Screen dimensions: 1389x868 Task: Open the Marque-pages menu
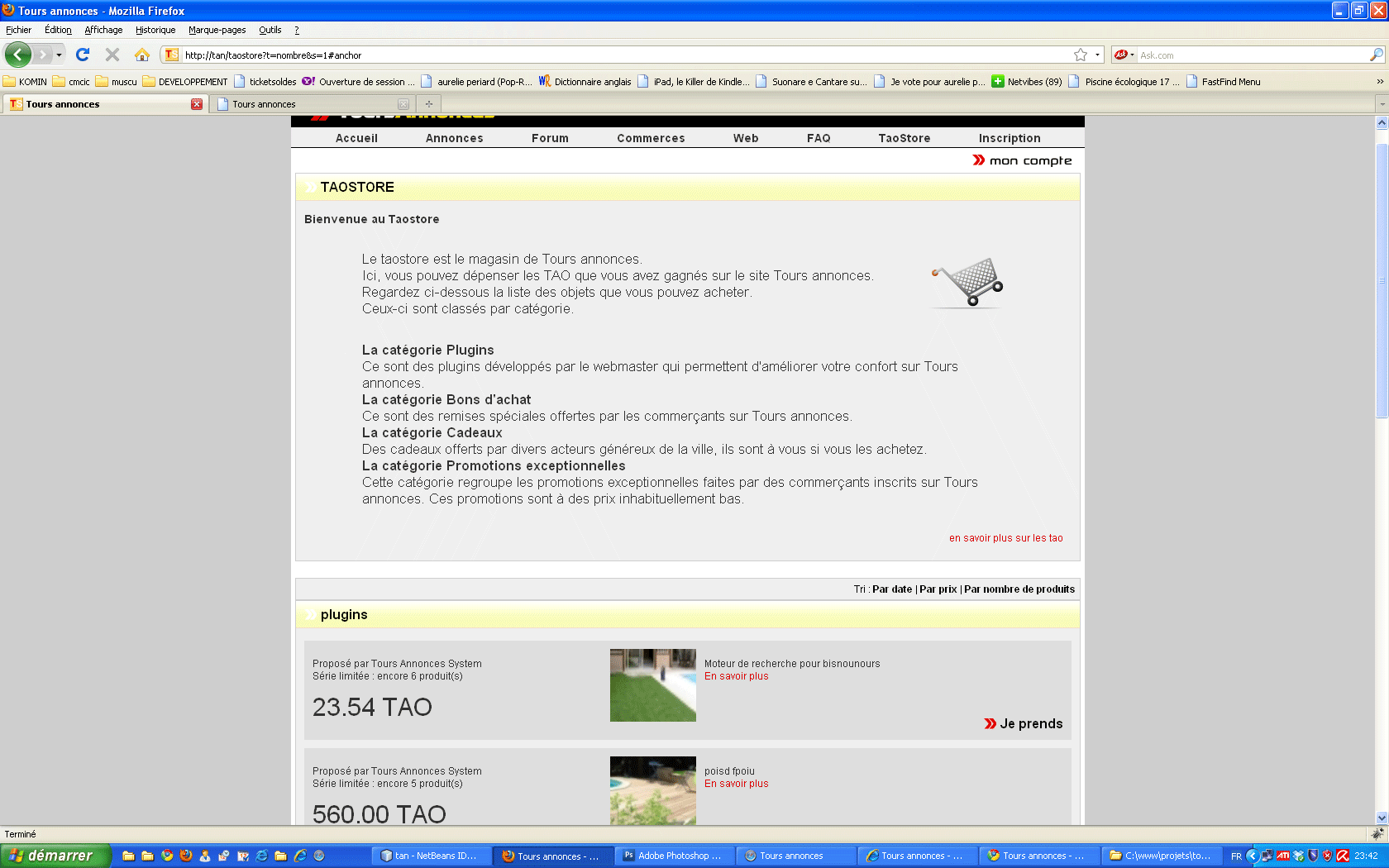click(217, 30)
